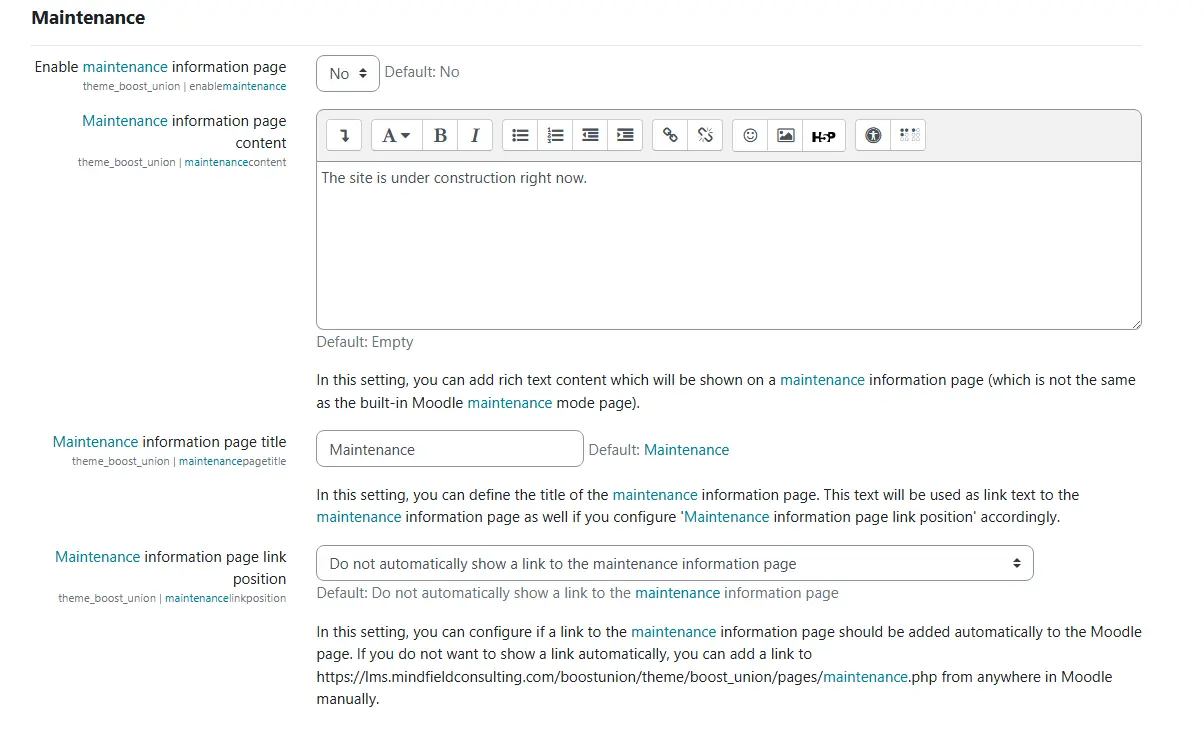Image resolution: width=1204 pixels, height=742 pixels.
Task: Click inside the maintenance content text area
Action: coord(728,250)
